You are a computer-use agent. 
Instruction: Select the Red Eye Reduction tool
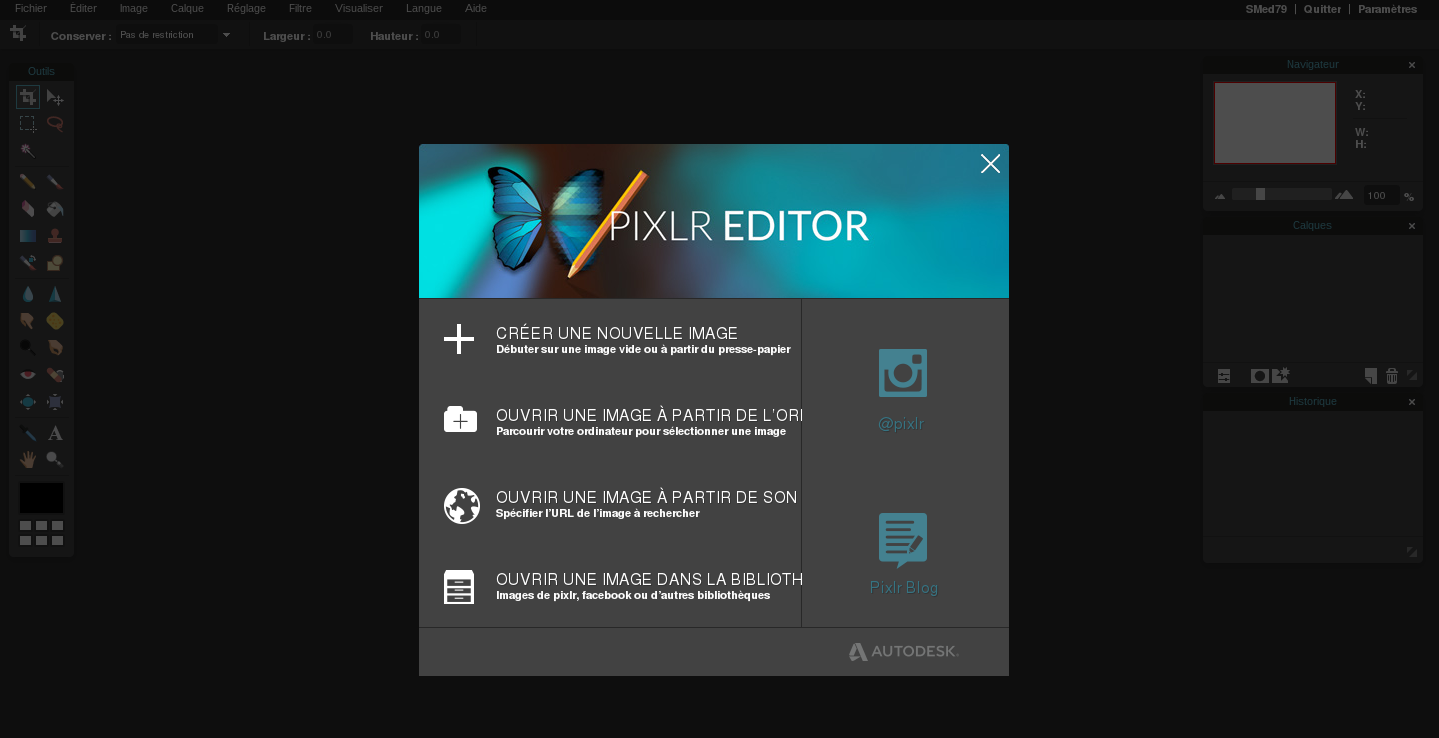click(28, 375)
